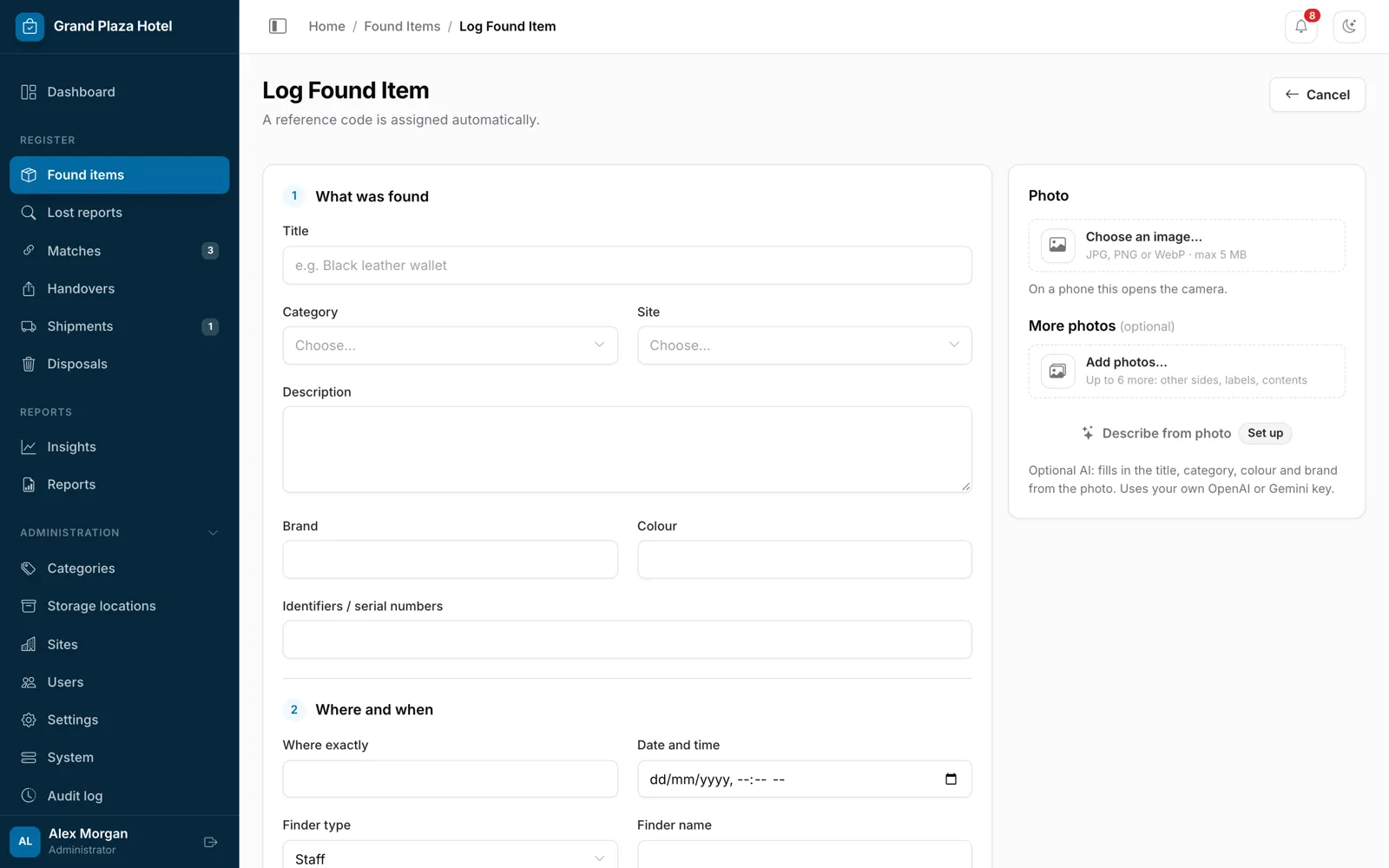Open Found items in the sidebar
The height and width of the screenshot is (868, 1389).
coord(120,175)
